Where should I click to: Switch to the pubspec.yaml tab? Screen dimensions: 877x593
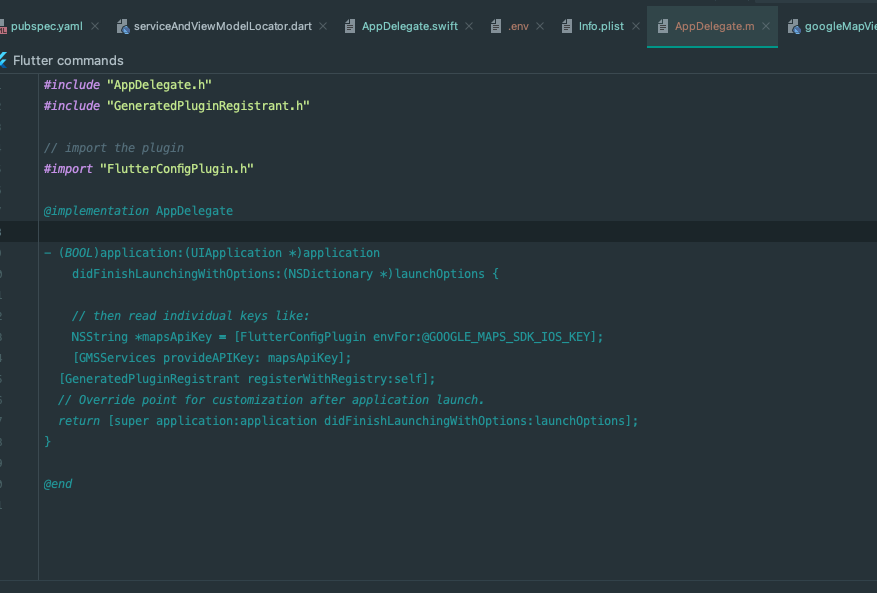pos(48,26)
